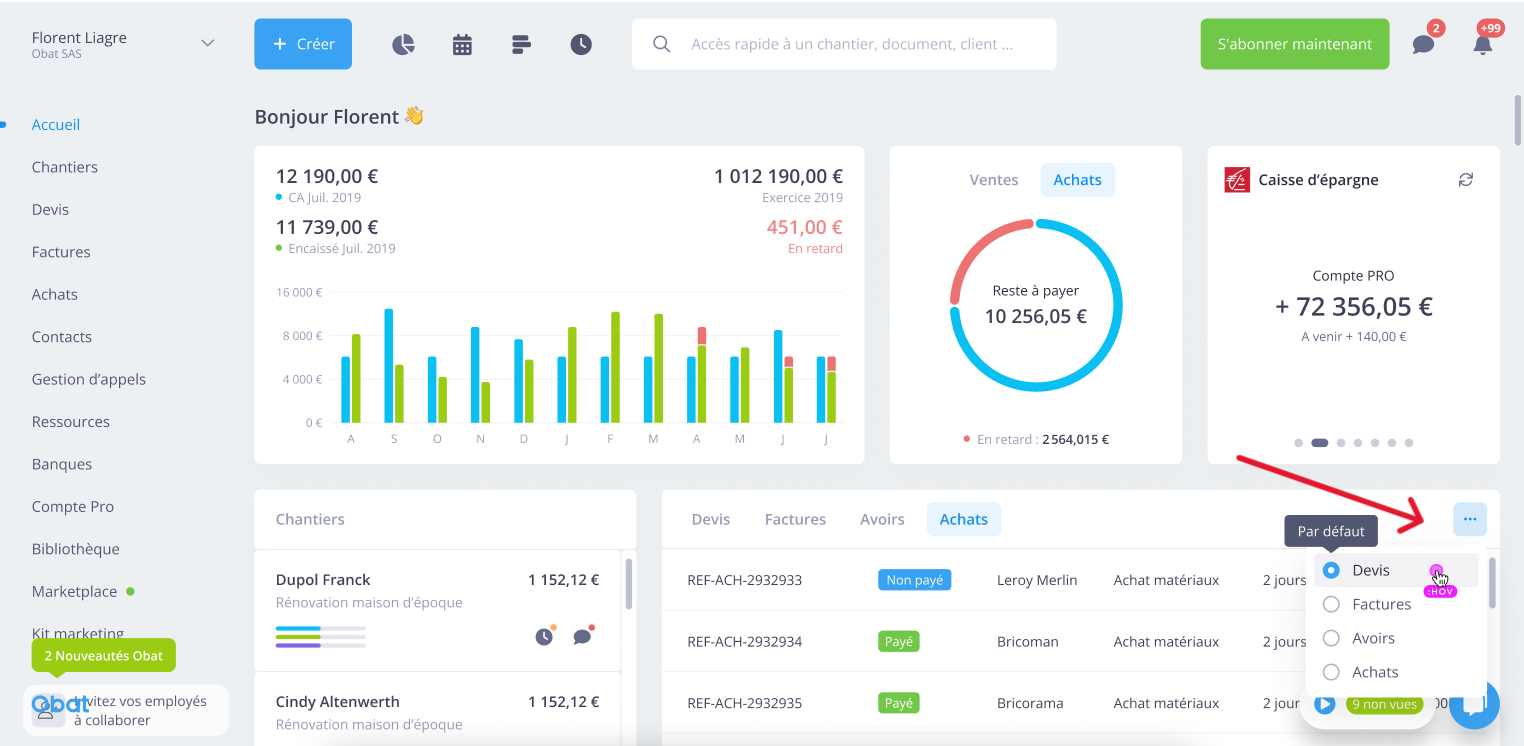Screen dimensions: 1524x746
Task: Open Devis in the sidebar
Action: 50,209
